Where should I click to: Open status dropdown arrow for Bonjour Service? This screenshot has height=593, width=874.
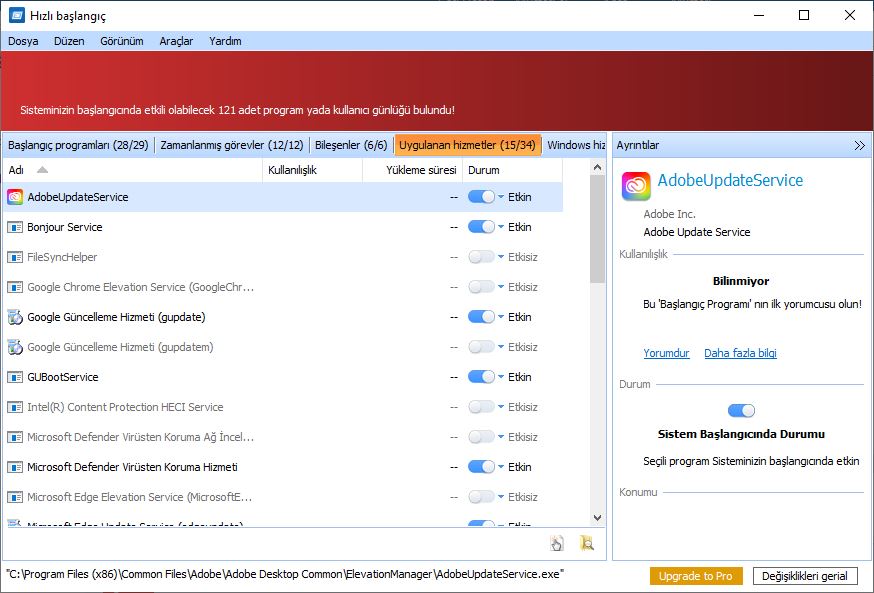click(x=501, y=227)
